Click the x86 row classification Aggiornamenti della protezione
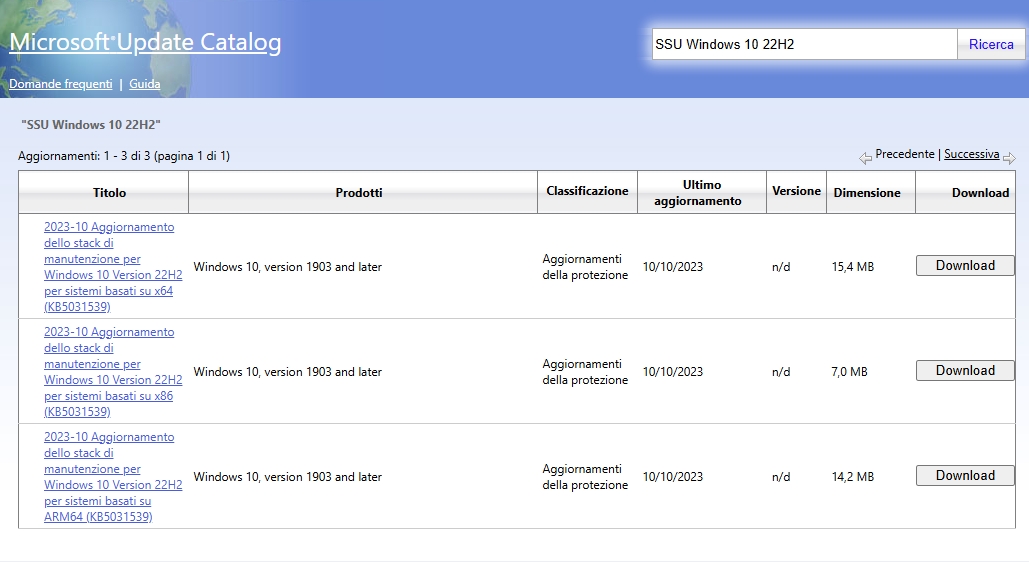This screenshot has width=1029, height=565. [x=585, y=372]
